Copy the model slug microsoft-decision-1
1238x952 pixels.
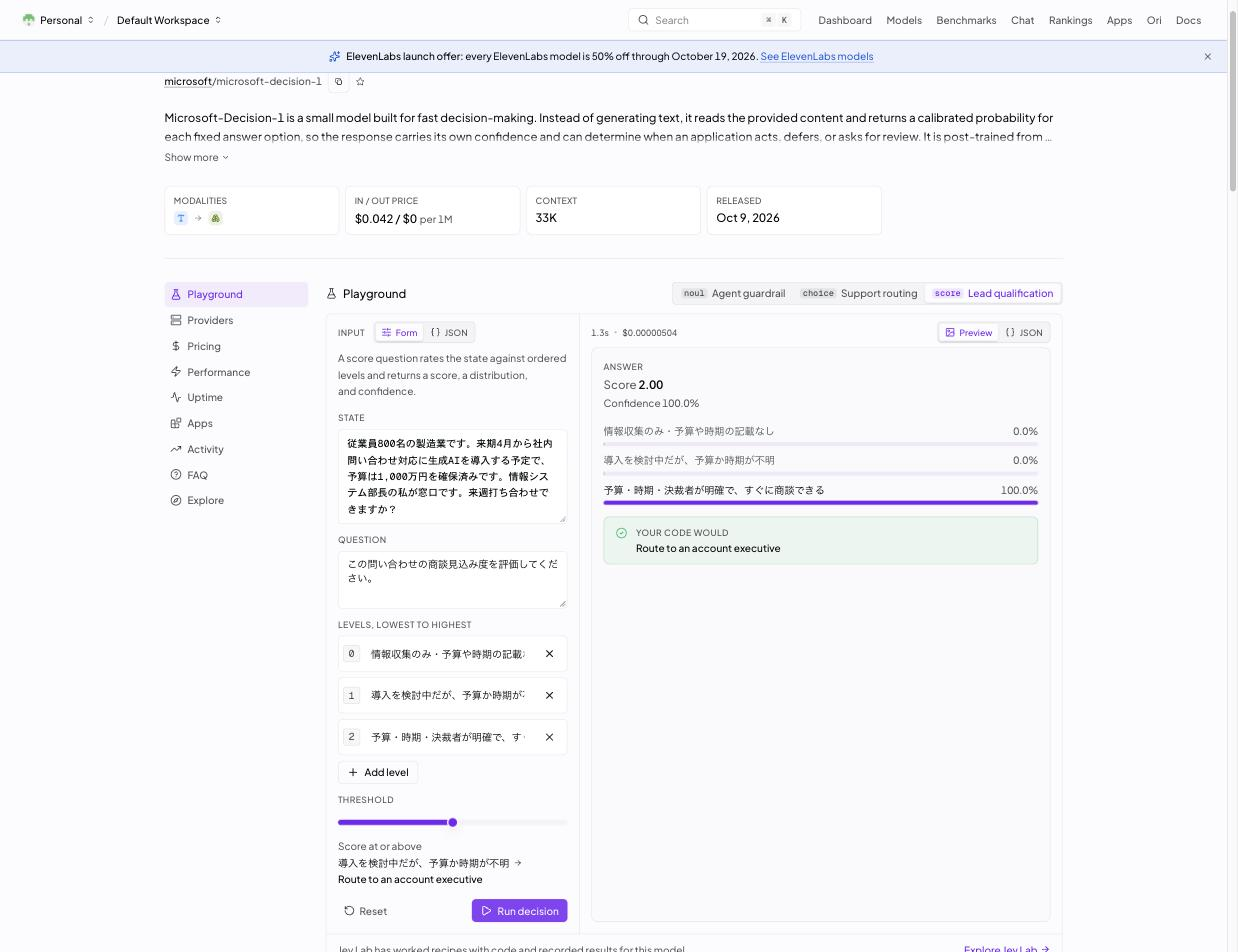[x=339, y=81]
